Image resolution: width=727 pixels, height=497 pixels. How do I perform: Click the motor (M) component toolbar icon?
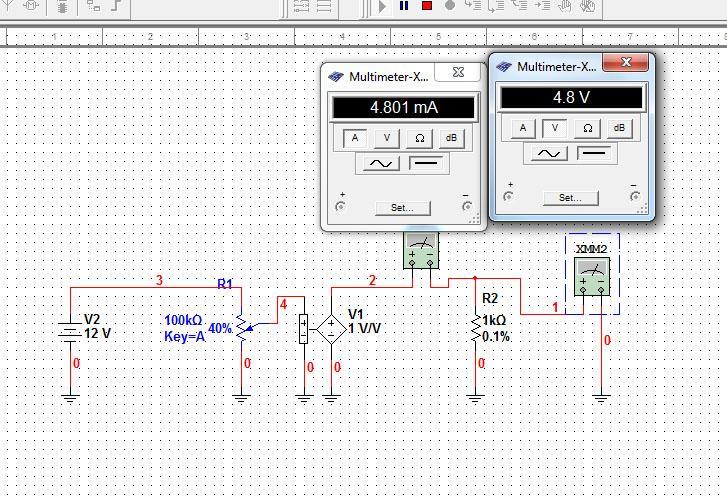pos(32,5)
